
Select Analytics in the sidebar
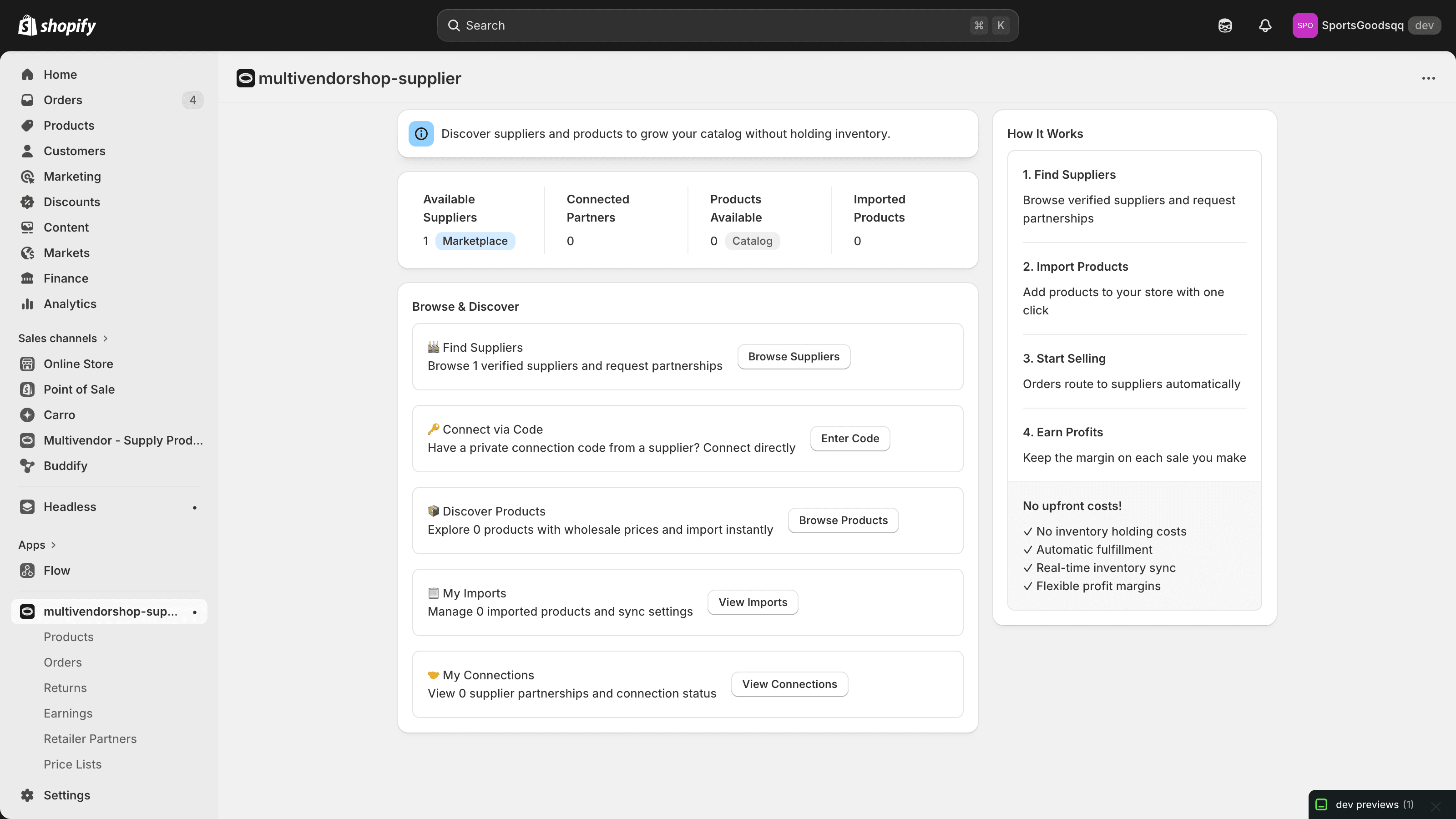[70, 304]
